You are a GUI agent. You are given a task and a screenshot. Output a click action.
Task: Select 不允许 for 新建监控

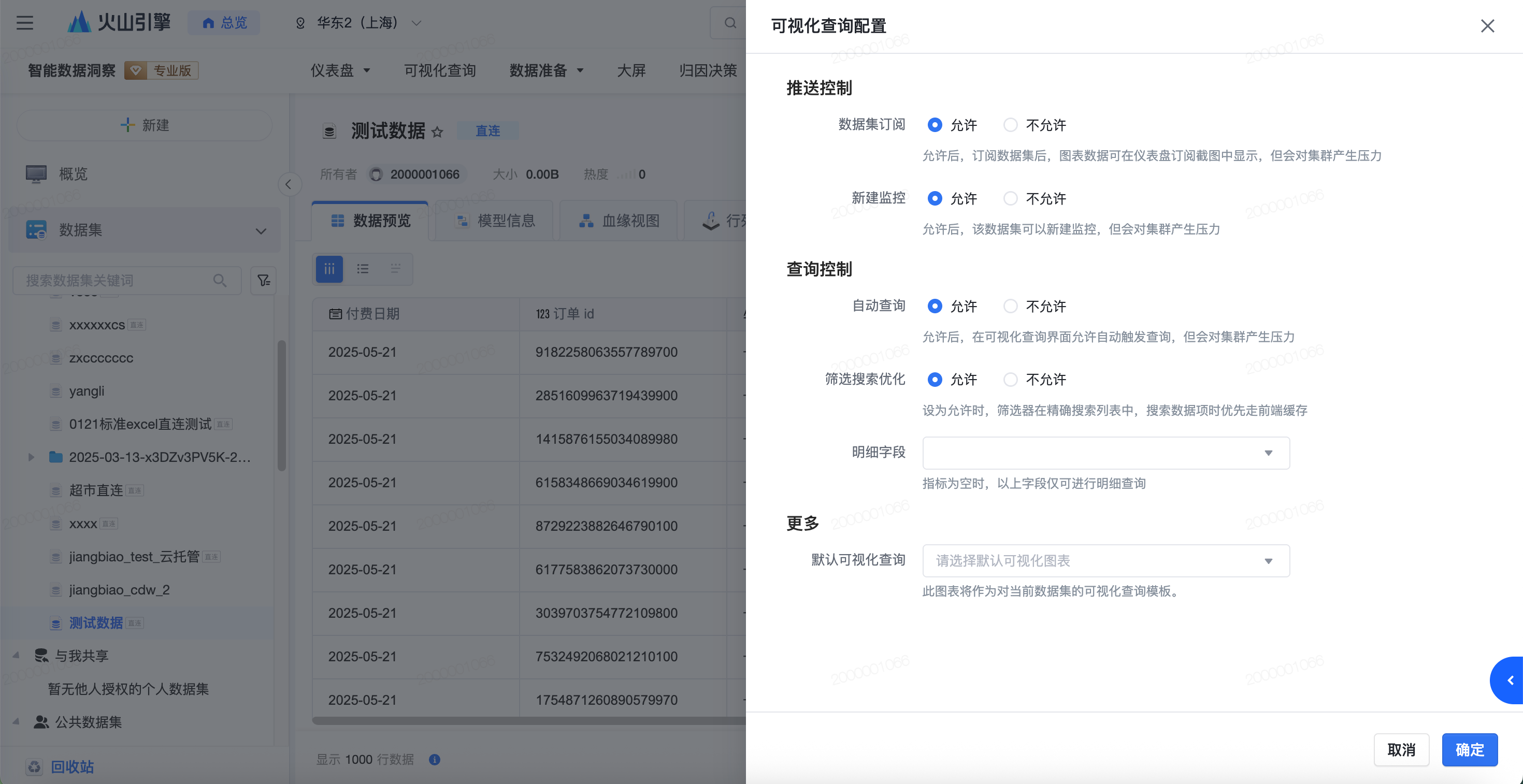click(x=1010, y=198)
